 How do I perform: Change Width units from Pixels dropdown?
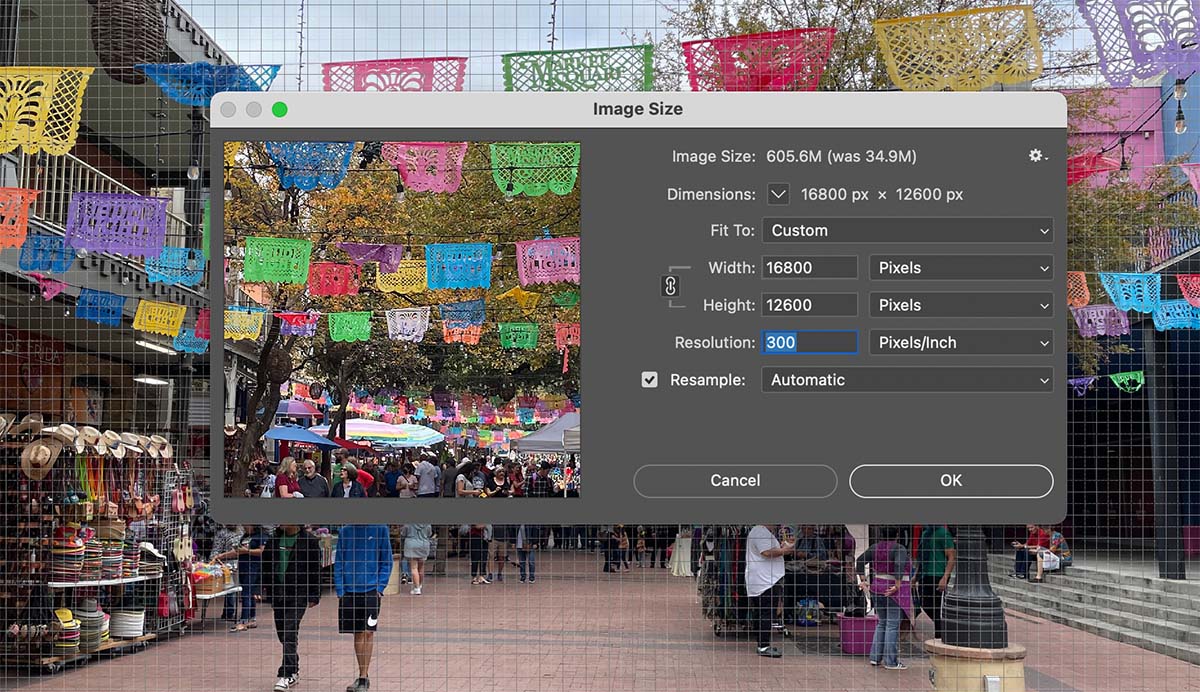(x=960, y=267)
